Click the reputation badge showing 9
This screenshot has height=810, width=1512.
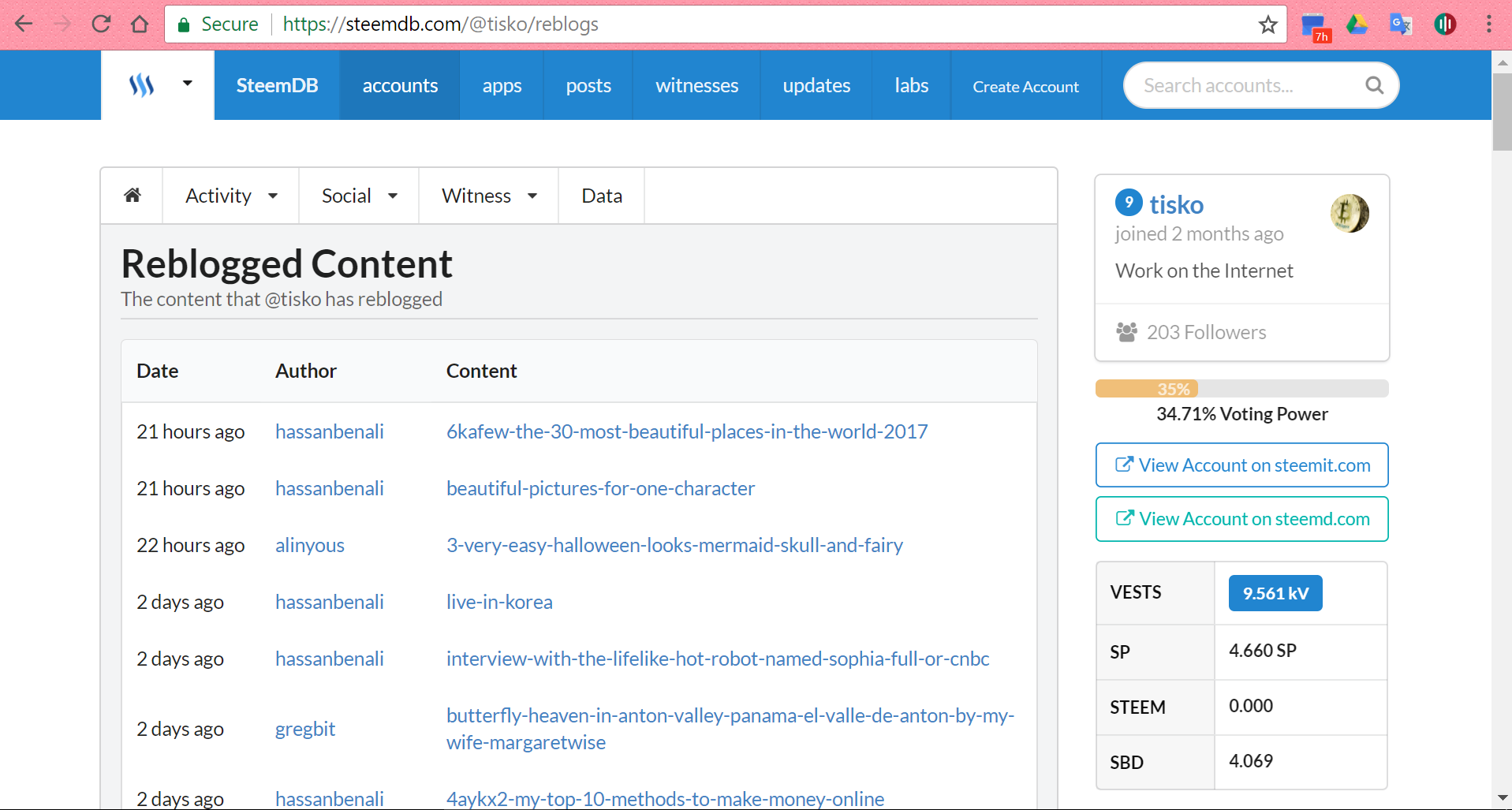[x=1129, y=203]
